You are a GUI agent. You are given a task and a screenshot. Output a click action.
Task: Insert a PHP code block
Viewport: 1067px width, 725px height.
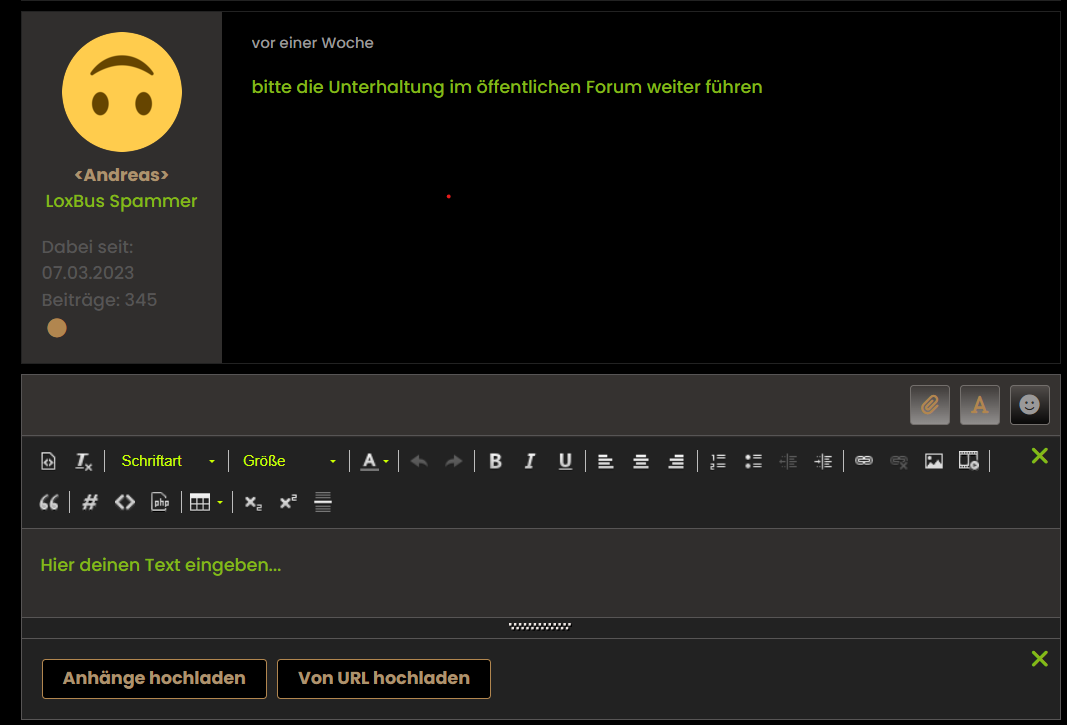(160, 501)
